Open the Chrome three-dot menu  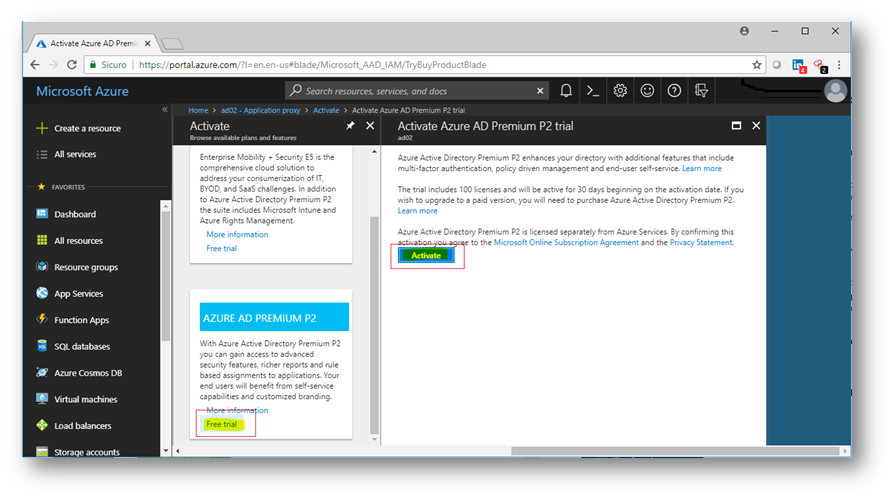[x=839, y=65]
